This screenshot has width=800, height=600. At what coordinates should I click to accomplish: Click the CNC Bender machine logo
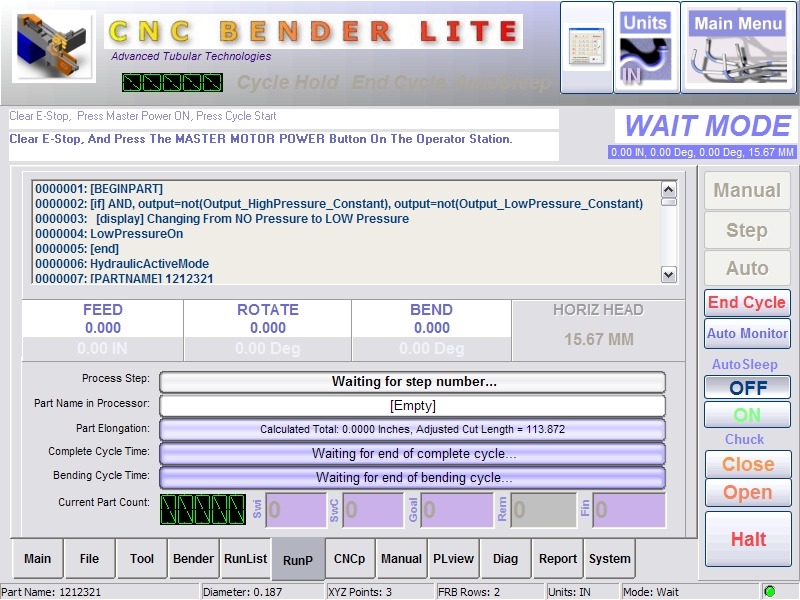54,46
